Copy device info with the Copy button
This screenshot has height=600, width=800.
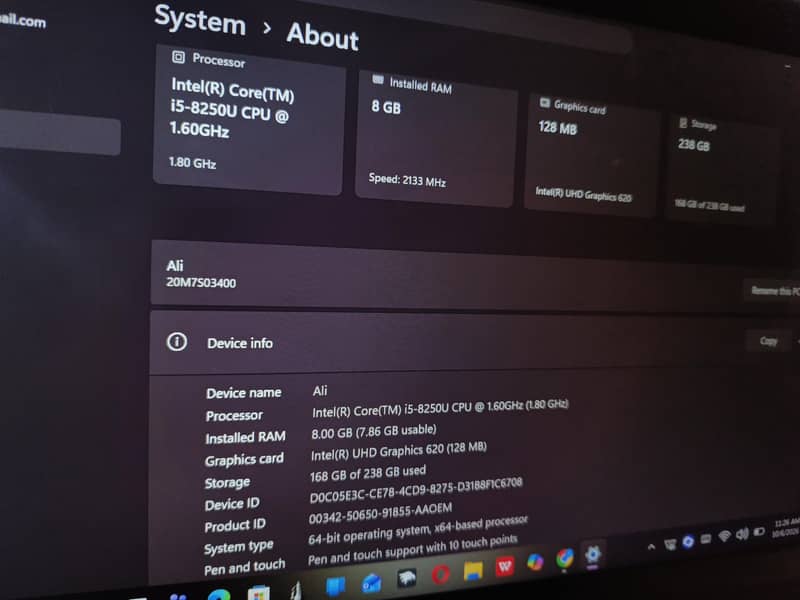click(768, 341)
